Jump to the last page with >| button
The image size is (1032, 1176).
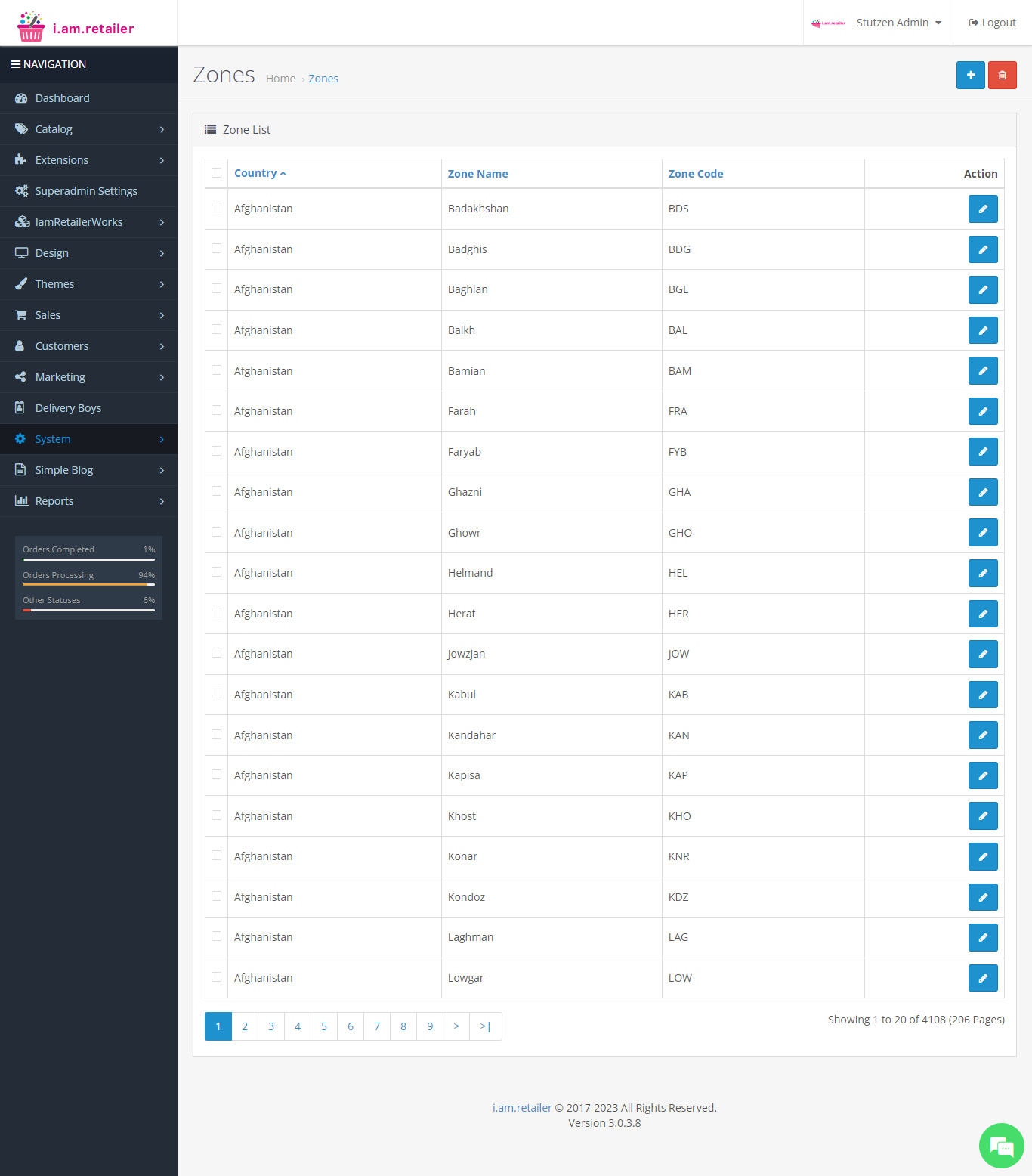[486, 1026]
